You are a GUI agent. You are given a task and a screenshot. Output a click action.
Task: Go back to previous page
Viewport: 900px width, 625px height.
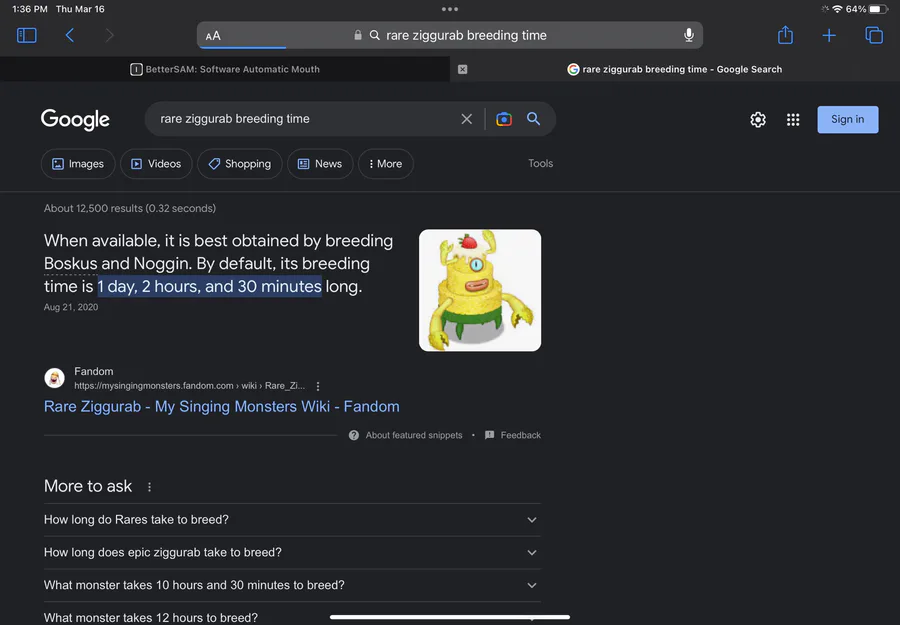click(69, 36)
